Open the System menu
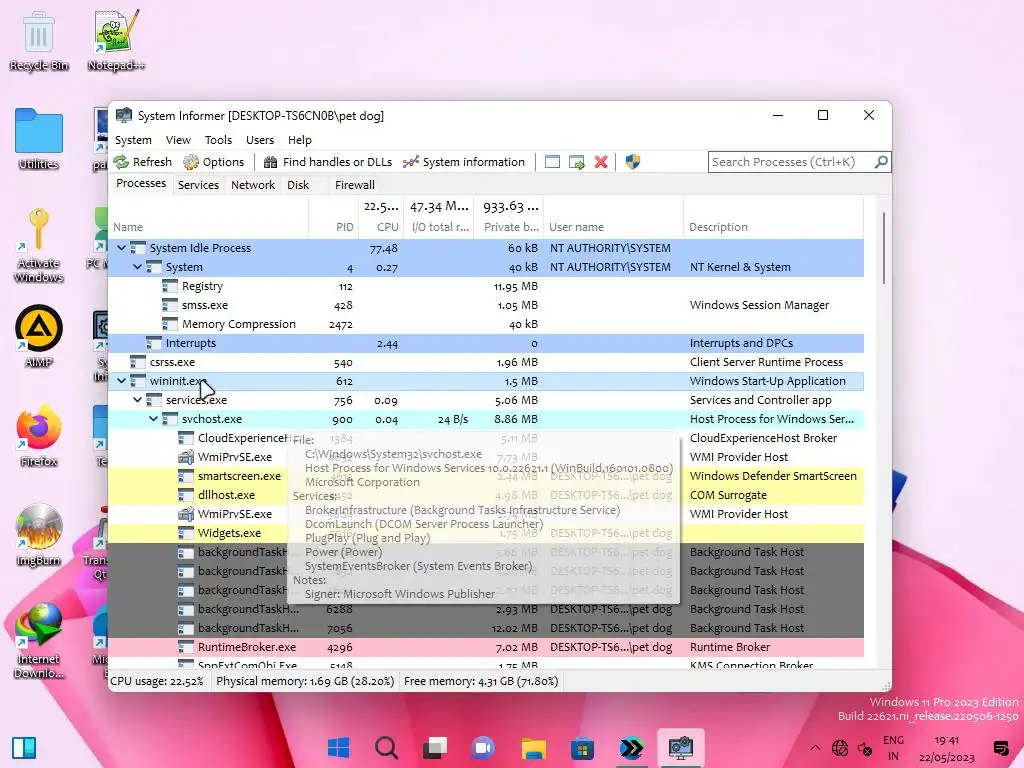Viewport: 1024px width, 768px height. [x=133, y=140]
